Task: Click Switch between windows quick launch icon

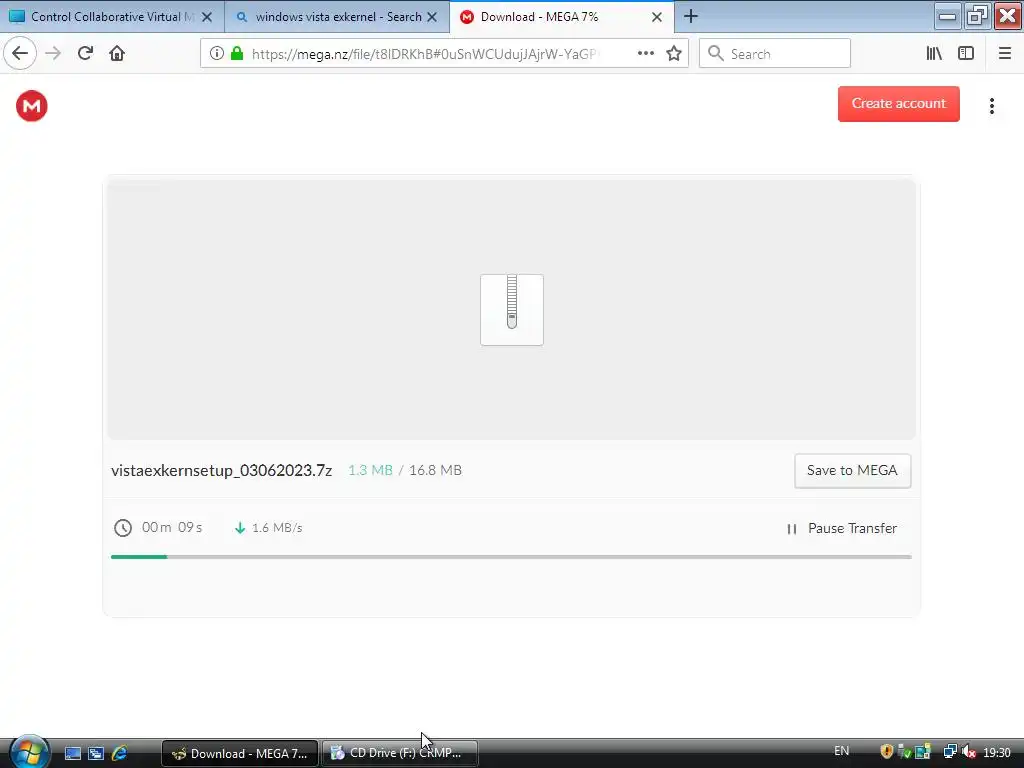Action: [96, 753]
